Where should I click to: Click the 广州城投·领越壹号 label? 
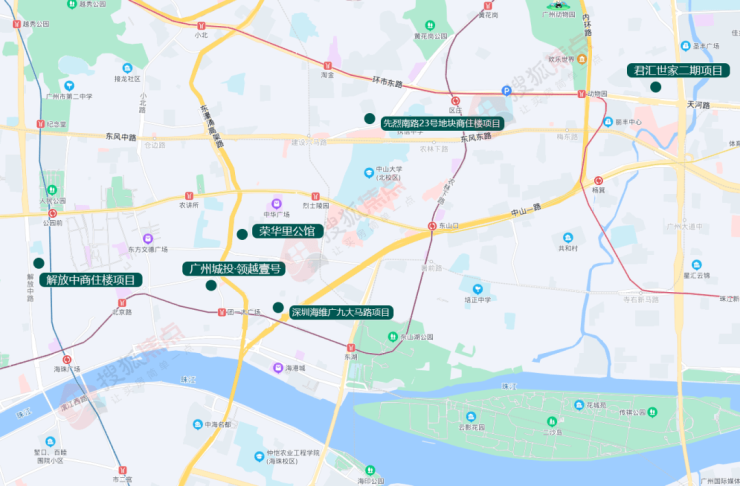click(x=234, y=269)
